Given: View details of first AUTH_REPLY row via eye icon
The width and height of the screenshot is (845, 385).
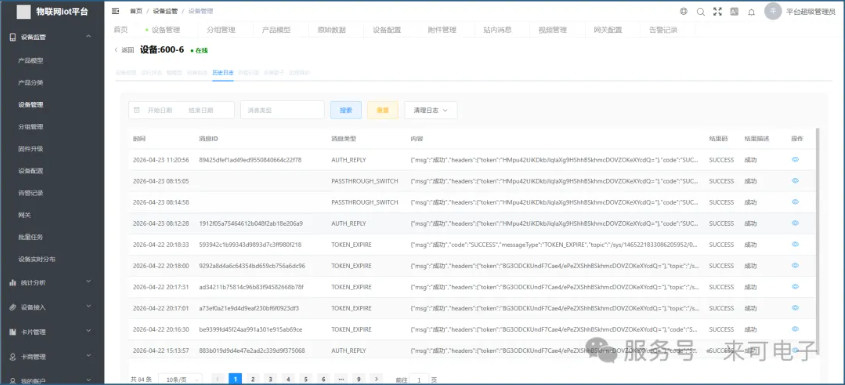Looking at the screenshot, I should tap(795, 160).
